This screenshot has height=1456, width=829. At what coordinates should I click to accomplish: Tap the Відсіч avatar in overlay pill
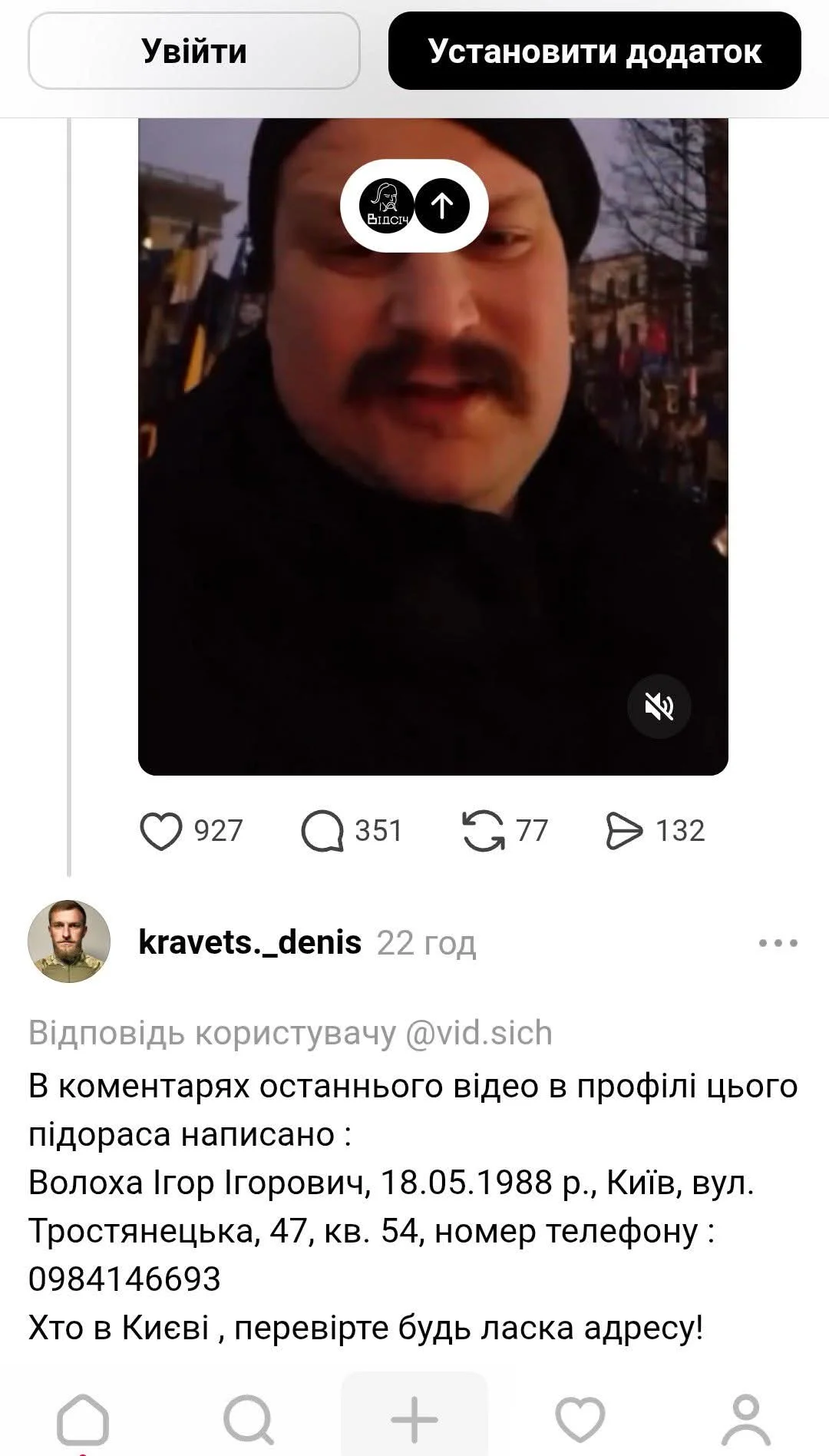(387, 205)
